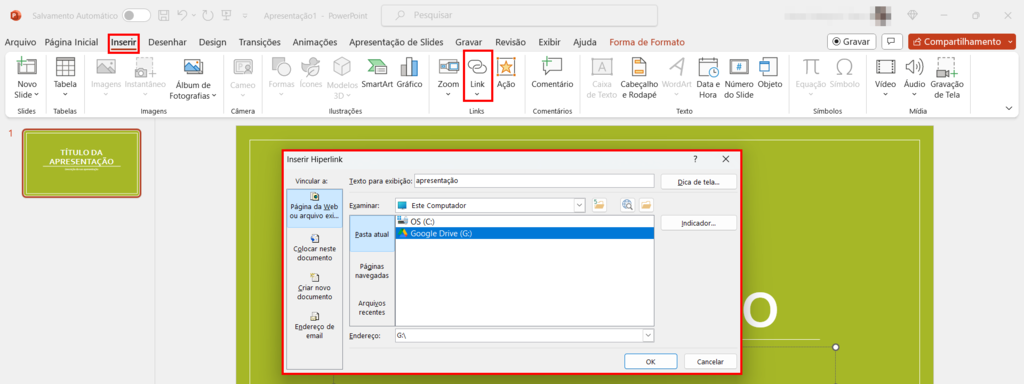Start Gravação de Tela
1024x384 pixels.
pyautogui.click(x=947, y=78)
